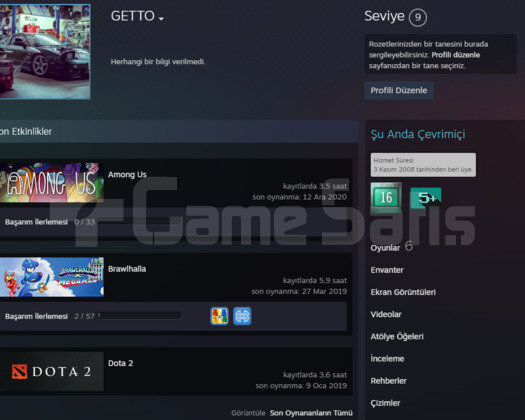Click the 5+ game collector badge
This screenshot has height=420, width=525.
(426, 198)
